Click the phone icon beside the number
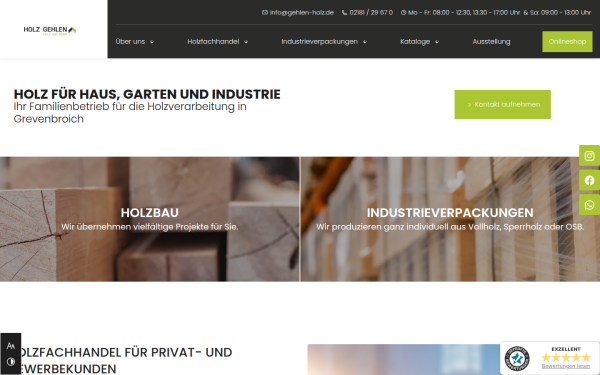 344,13
